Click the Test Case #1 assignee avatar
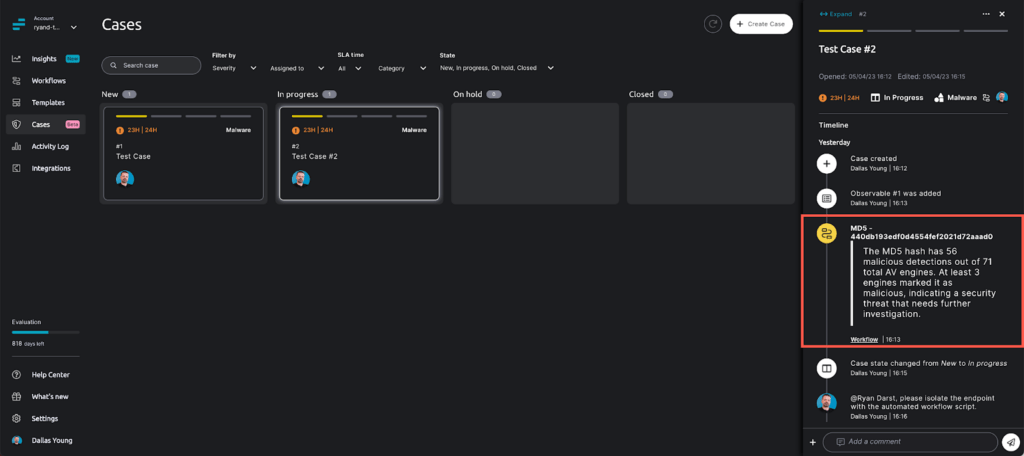This screenshot has height=456, width=1024. [124, 179]
